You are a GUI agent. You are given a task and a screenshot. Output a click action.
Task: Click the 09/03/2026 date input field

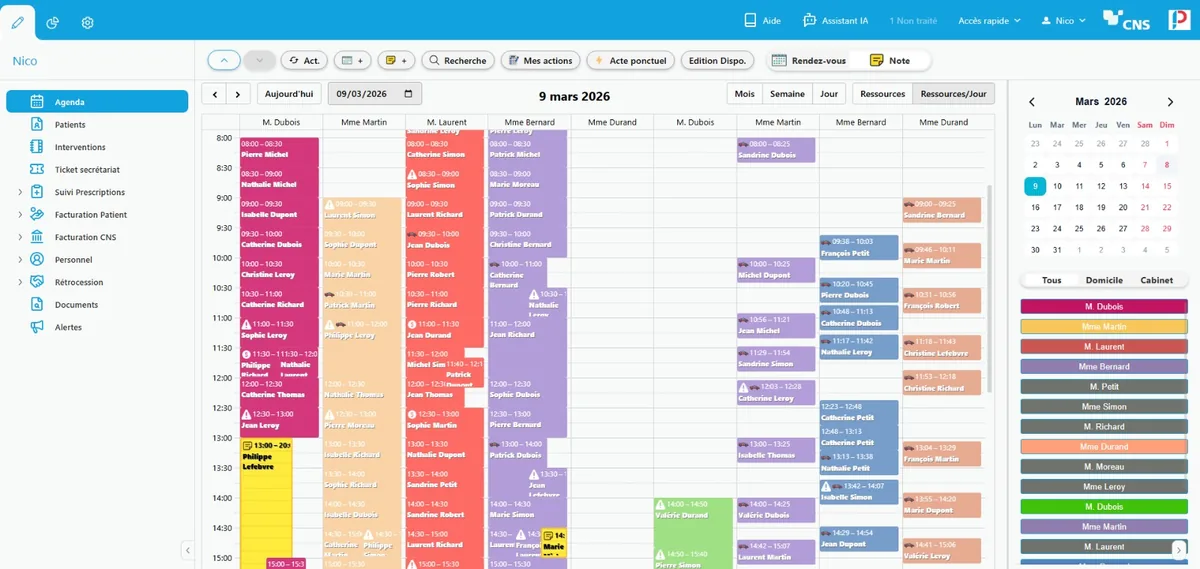coord(374,94)
